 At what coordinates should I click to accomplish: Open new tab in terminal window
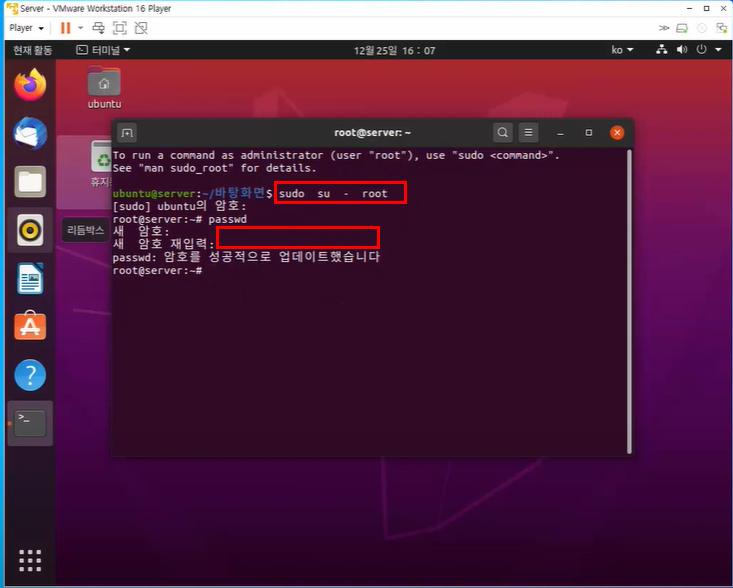pyautogui.click(x=127, y=133)
